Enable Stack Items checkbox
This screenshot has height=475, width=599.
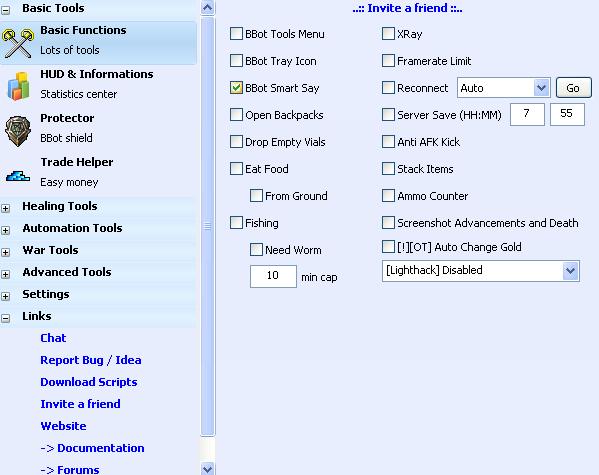click(x=388, y=168)
